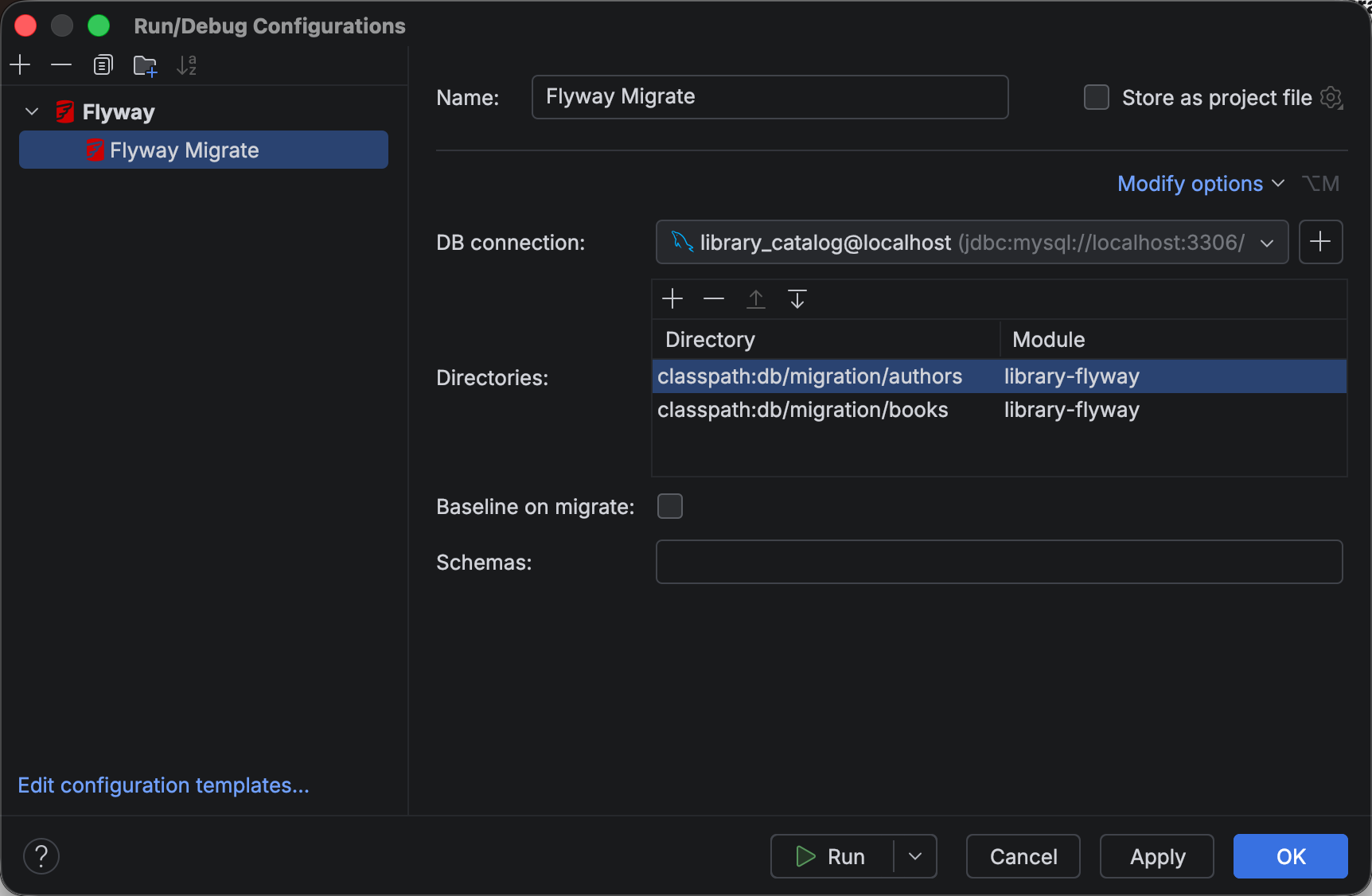Open the Run button dropdown arrow
Screen dimensions: 1372x896
tap(915, 856)
